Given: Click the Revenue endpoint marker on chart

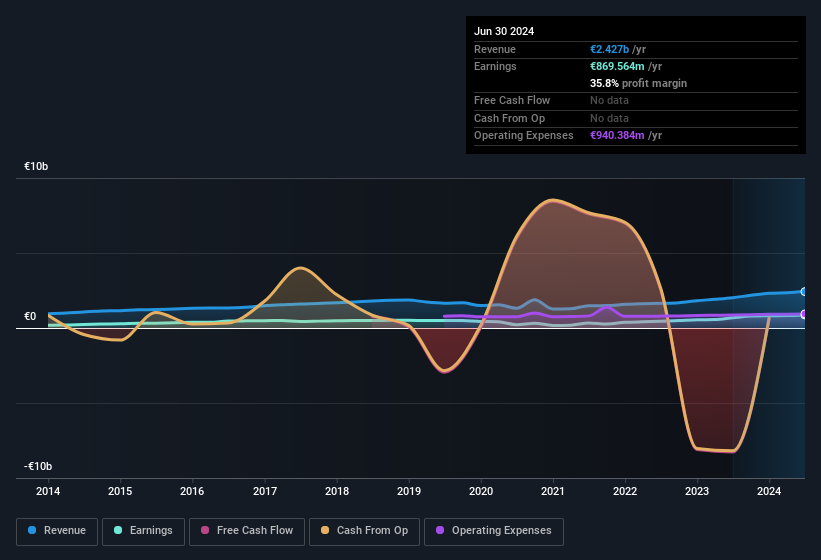Looking at the screenshot, I should 804,292.
